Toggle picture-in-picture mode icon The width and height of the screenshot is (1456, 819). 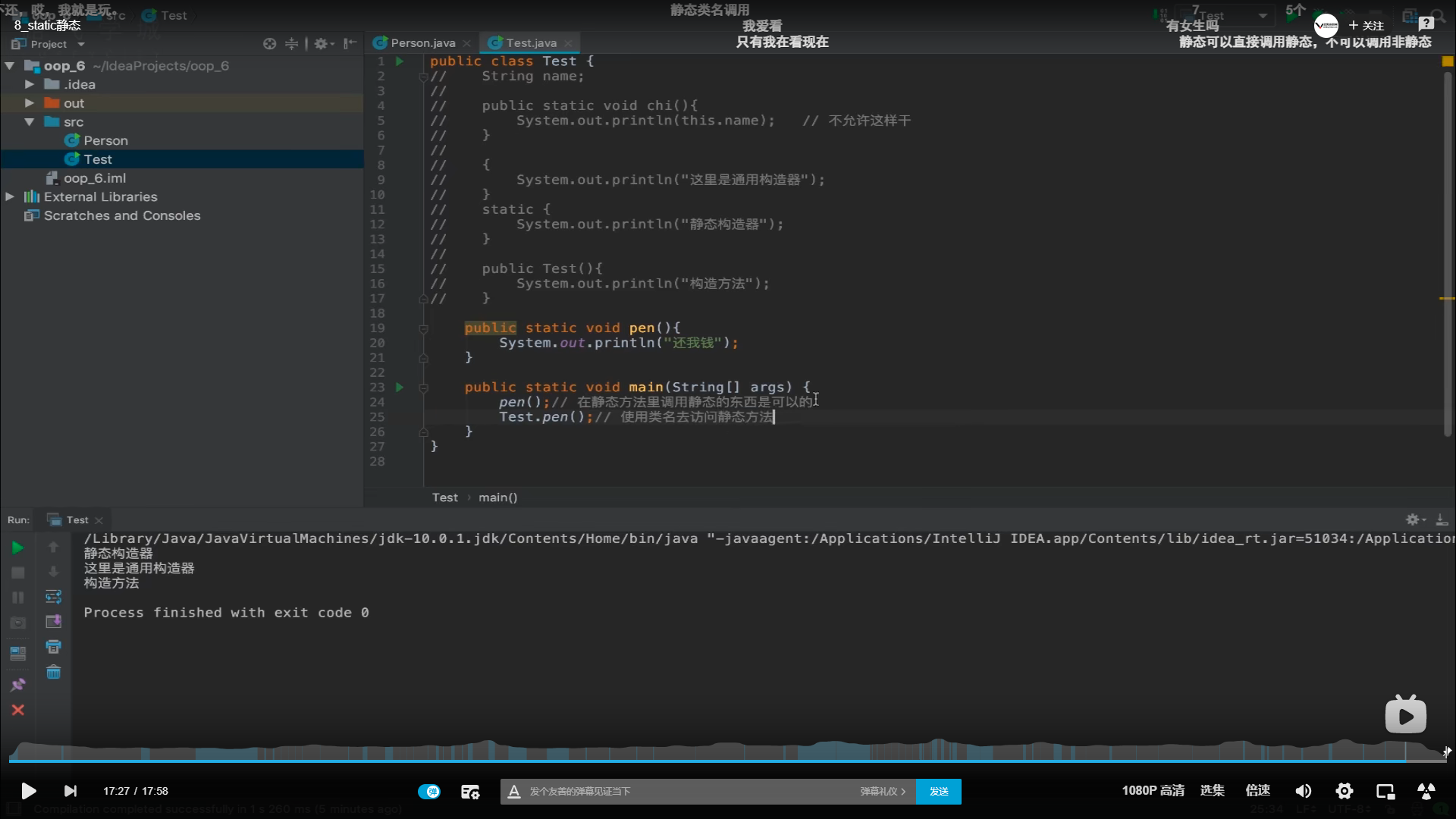point(1385,791)
